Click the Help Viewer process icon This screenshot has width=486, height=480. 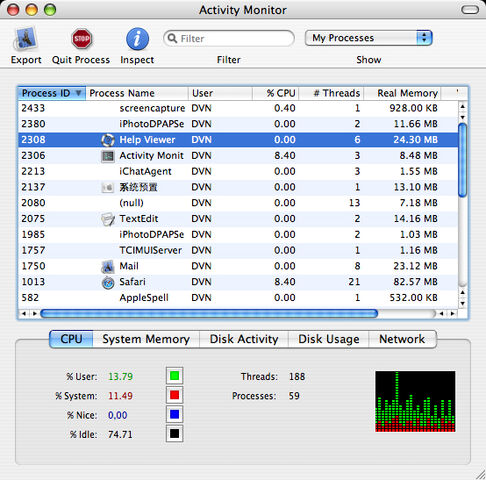(x=108, y=140)
